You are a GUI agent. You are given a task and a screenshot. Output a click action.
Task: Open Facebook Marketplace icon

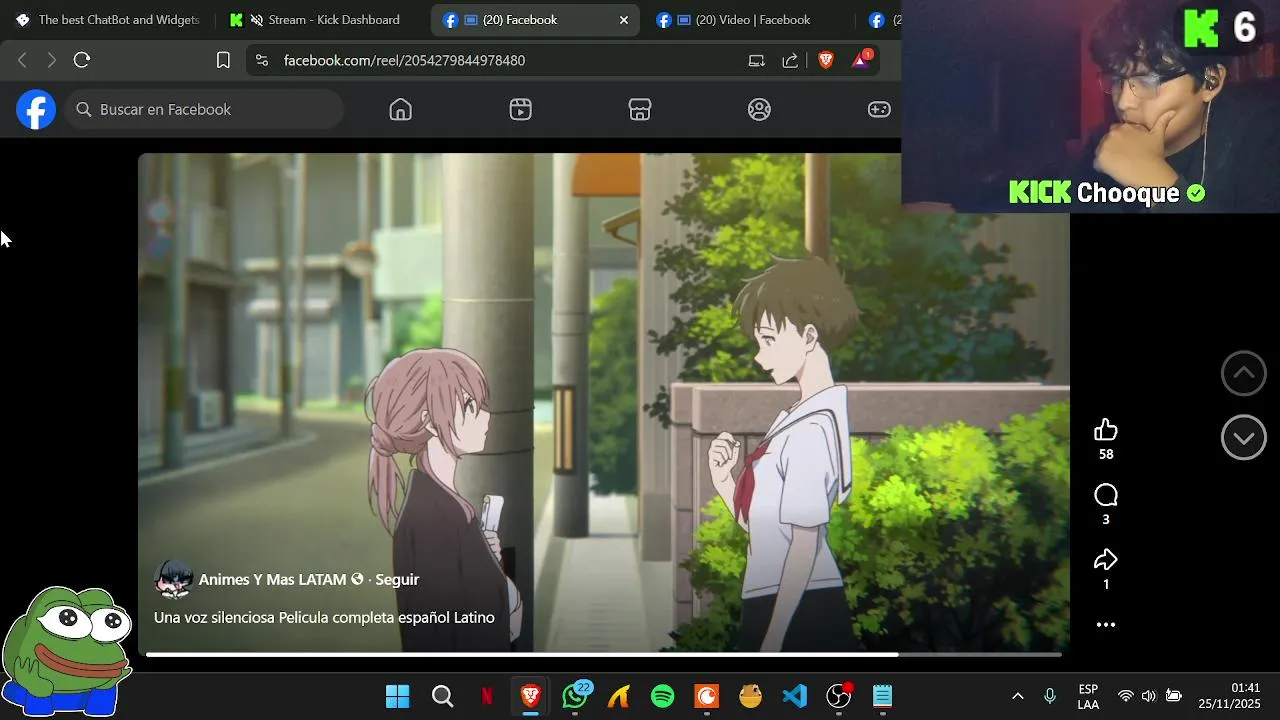tap(640, 110)
